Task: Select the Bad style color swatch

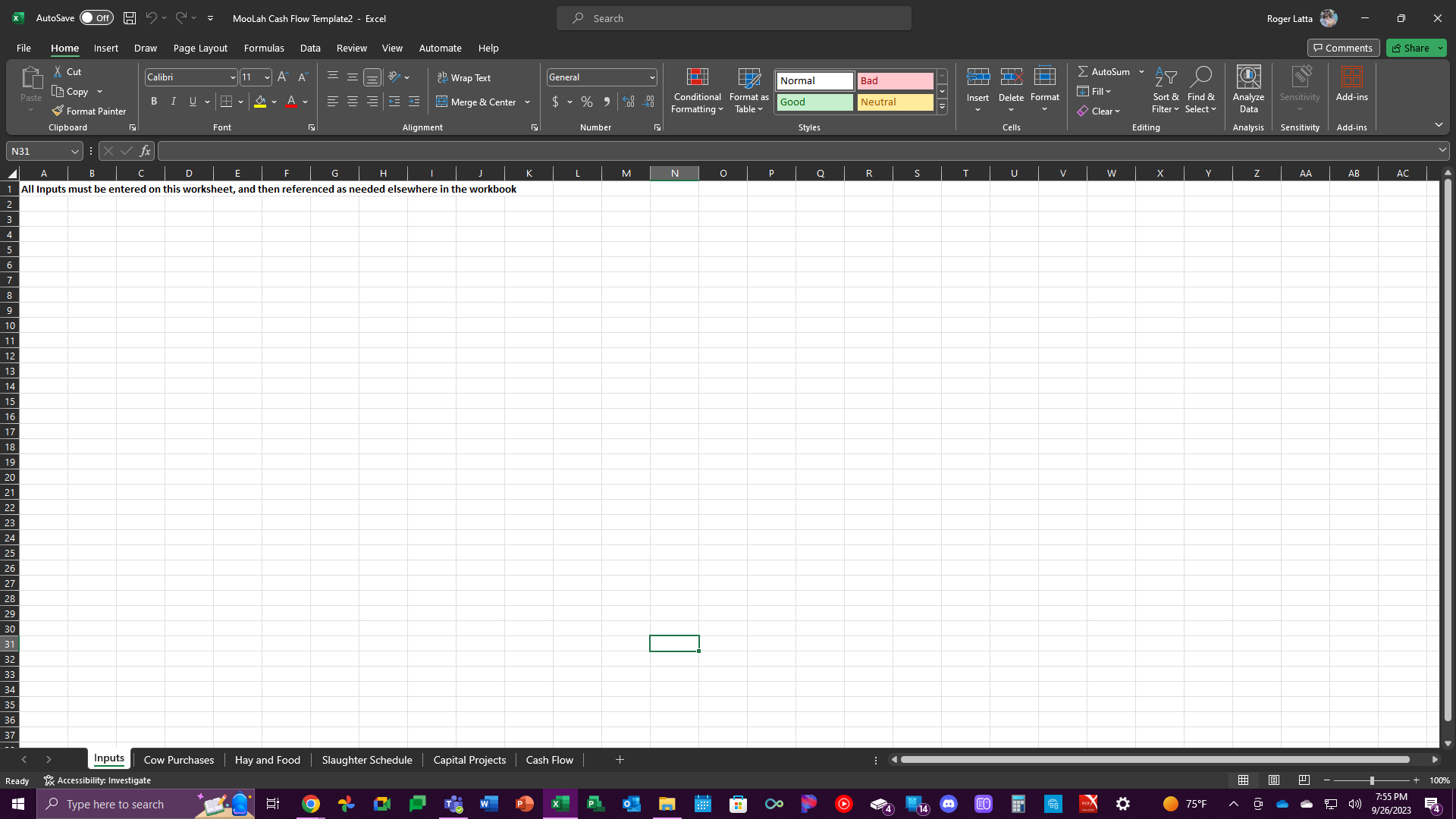Action: tap(895, 80)
